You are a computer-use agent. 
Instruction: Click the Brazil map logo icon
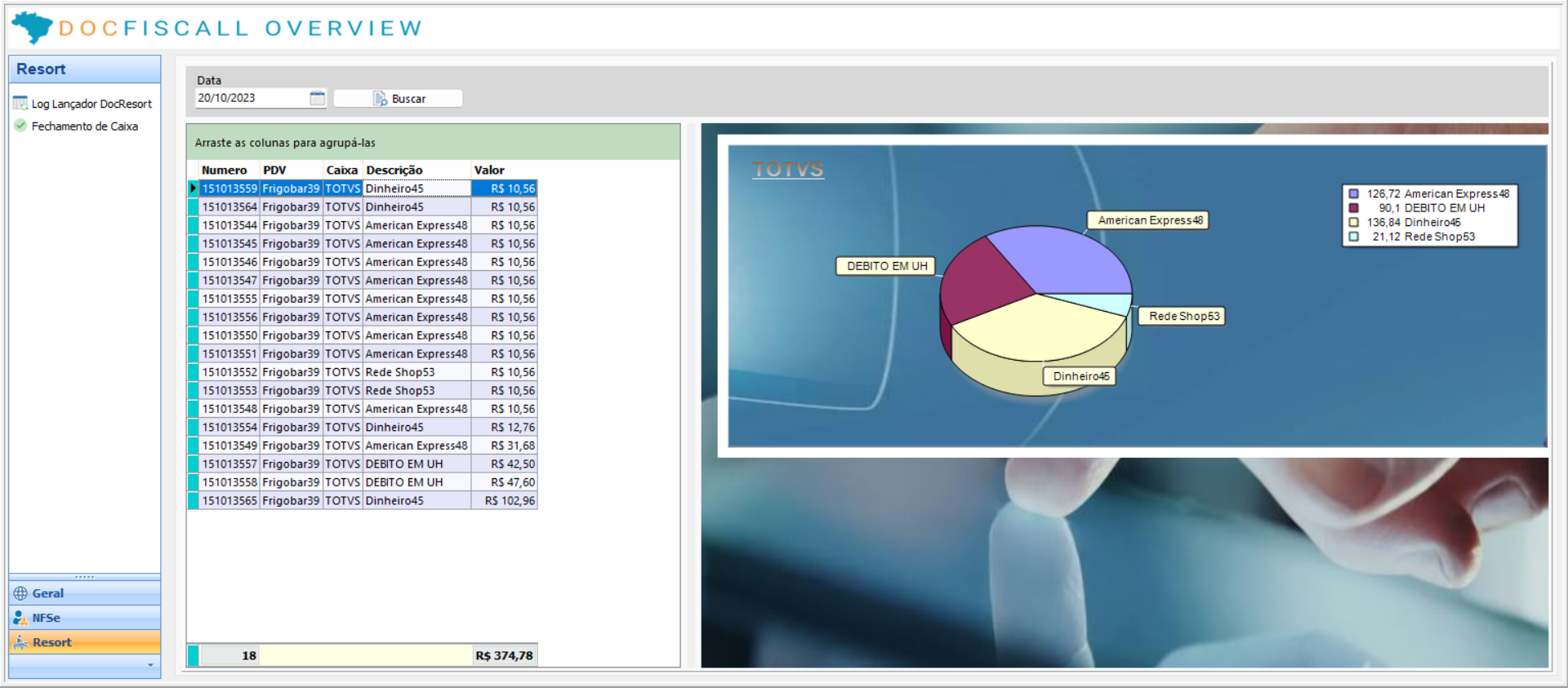[32, 27]
